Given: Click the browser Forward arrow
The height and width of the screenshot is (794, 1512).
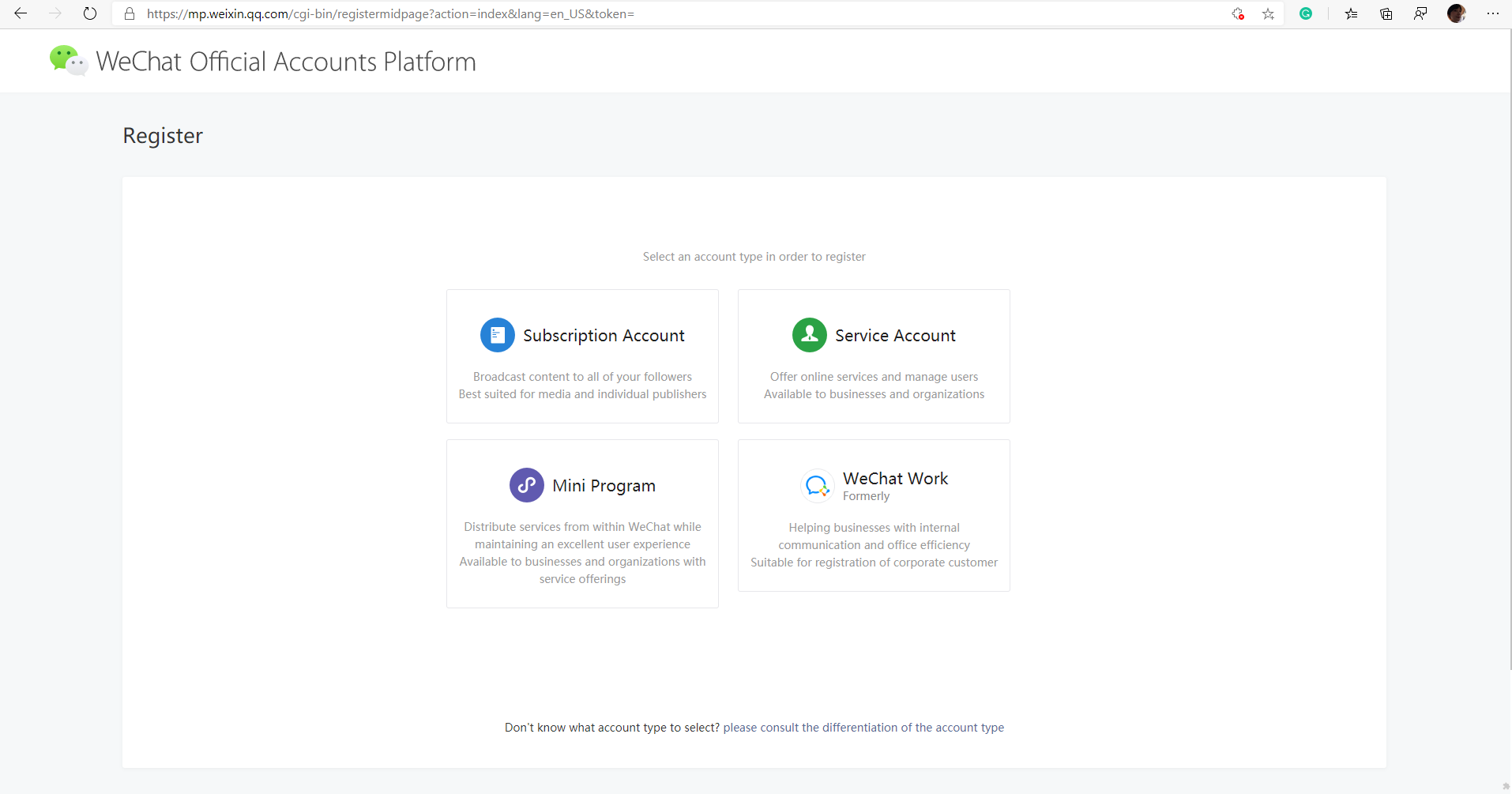Looking at the screenshot, I should (55, 13).
